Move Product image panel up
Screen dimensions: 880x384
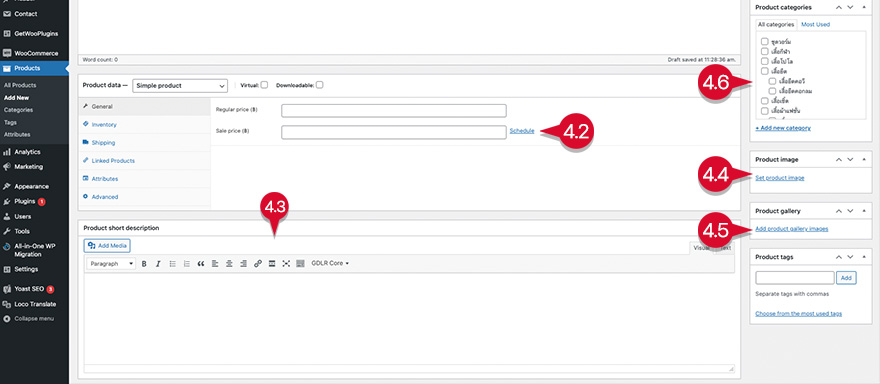click(x=838, y=159)
